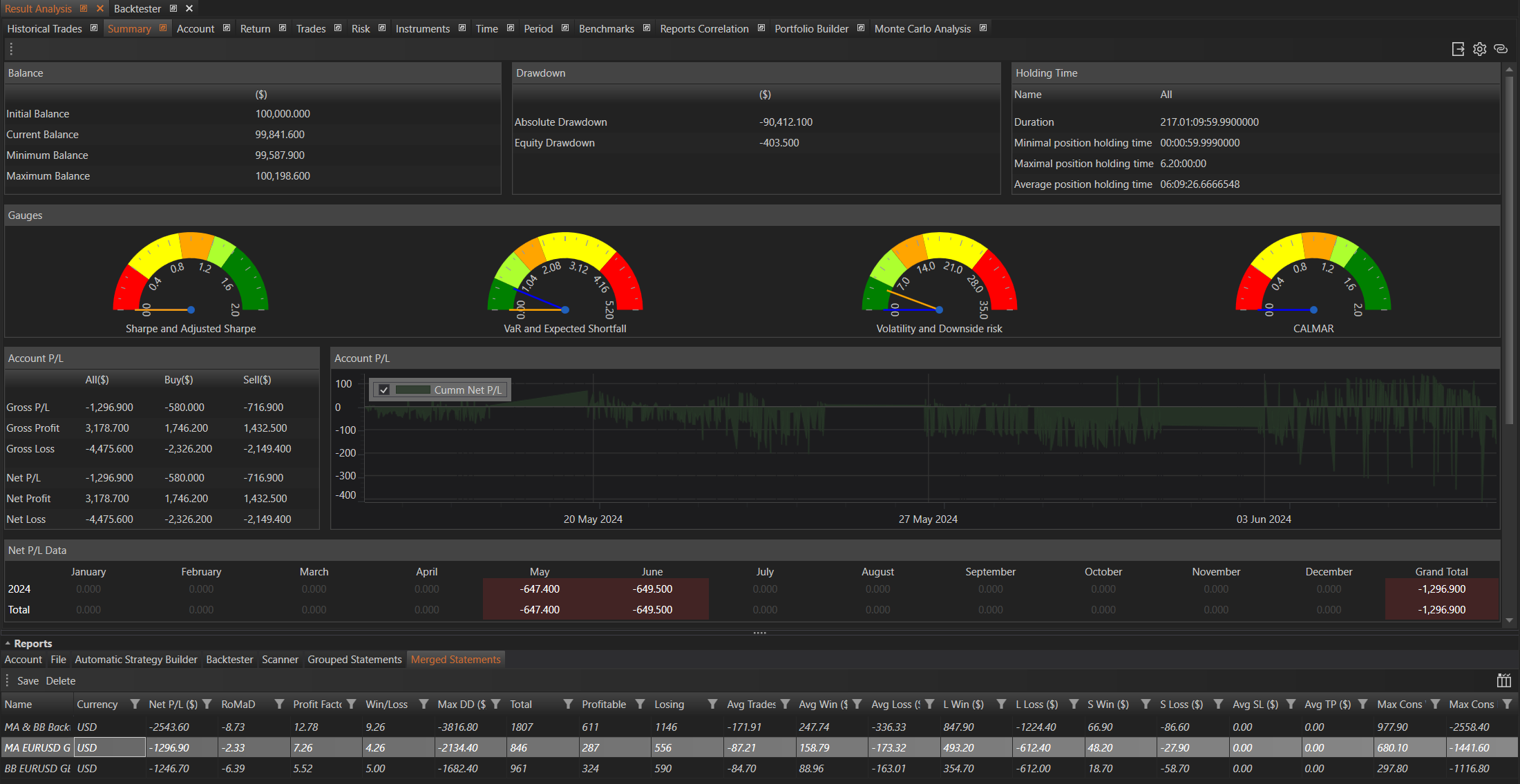Click the summary scrollbar down arrow
The image size is (1520, 784).
pos(1509,620)
